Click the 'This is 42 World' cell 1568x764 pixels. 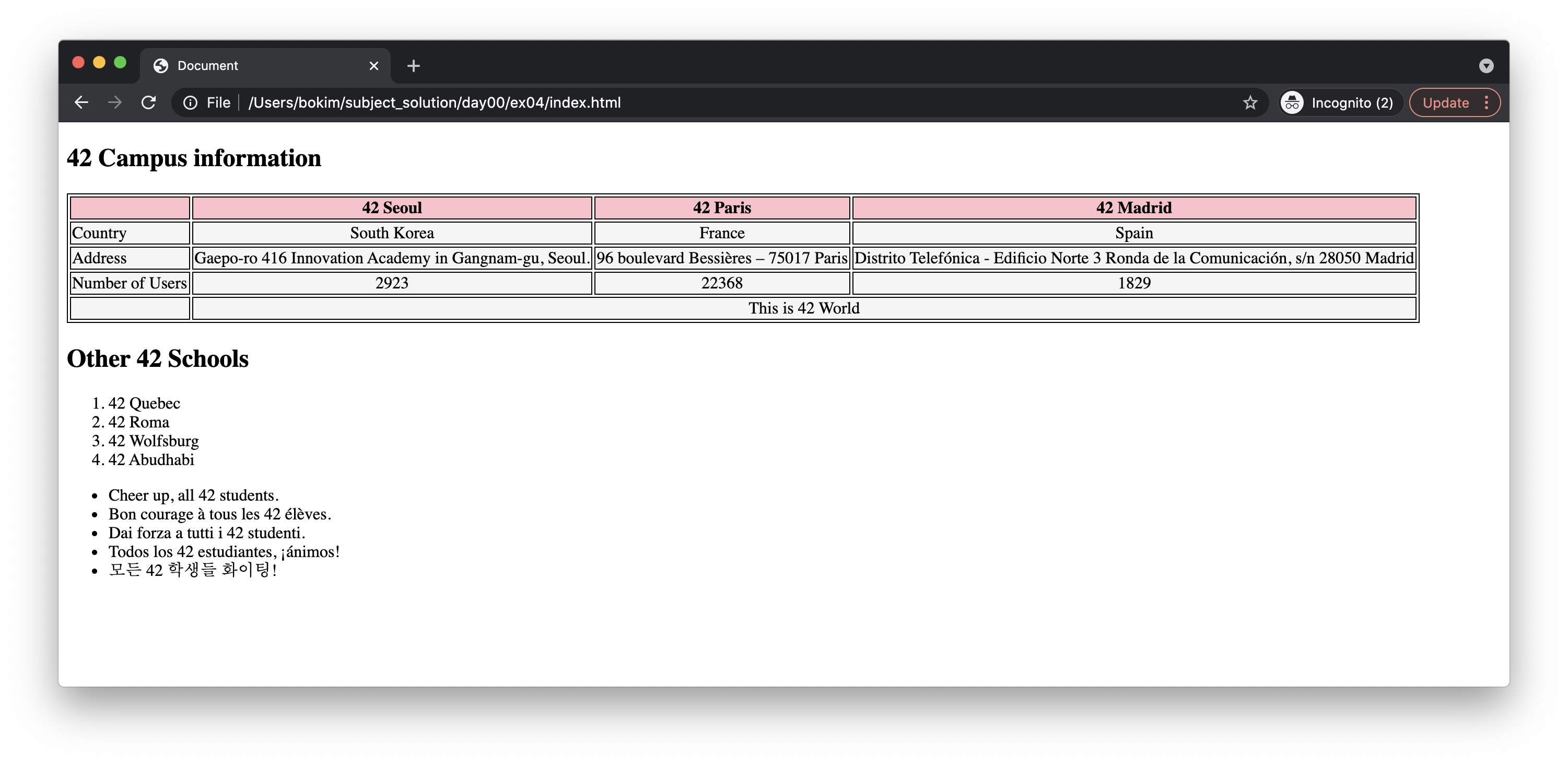(804, 308)
